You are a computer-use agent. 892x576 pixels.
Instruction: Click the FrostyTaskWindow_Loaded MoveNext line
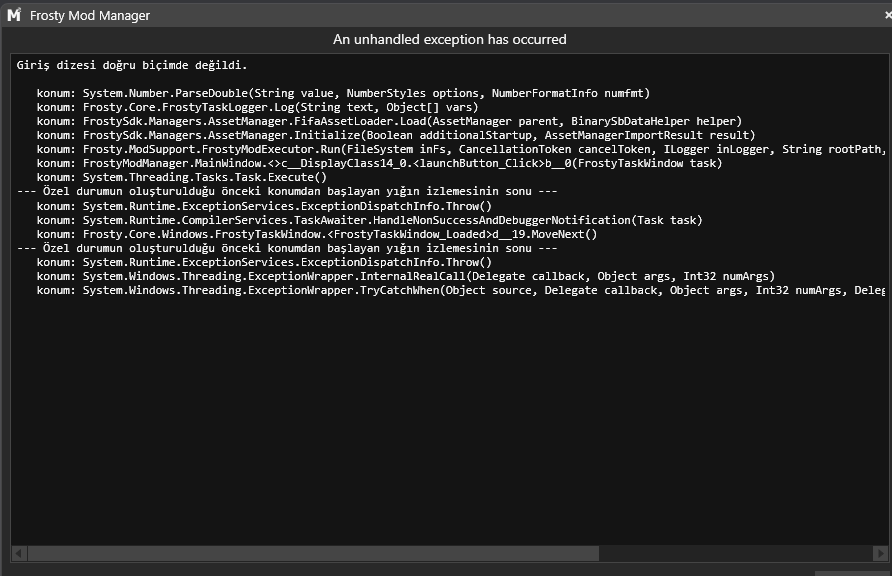[317, 234]
